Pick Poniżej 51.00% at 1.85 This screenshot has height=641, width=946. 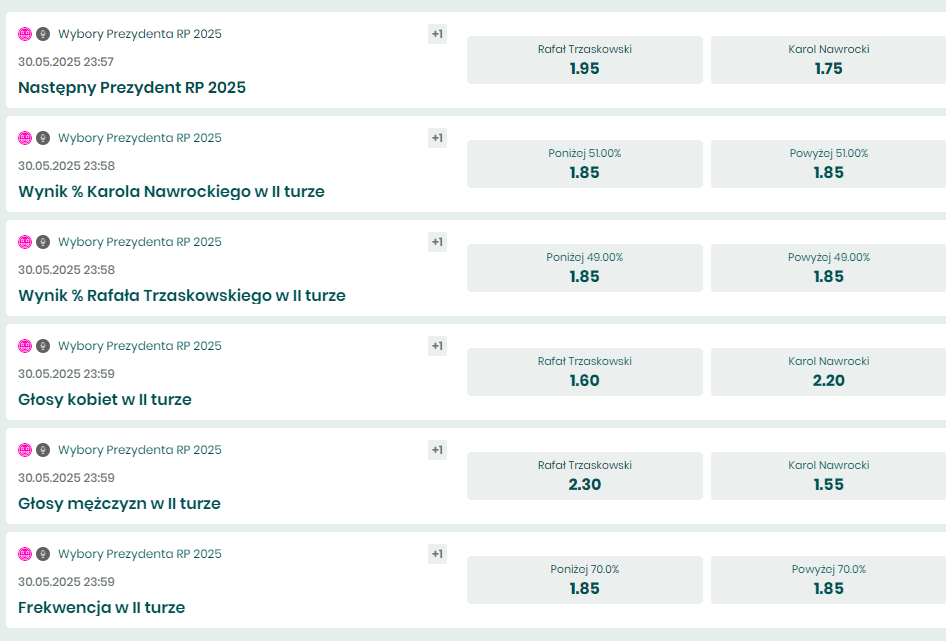pos(584,164)
